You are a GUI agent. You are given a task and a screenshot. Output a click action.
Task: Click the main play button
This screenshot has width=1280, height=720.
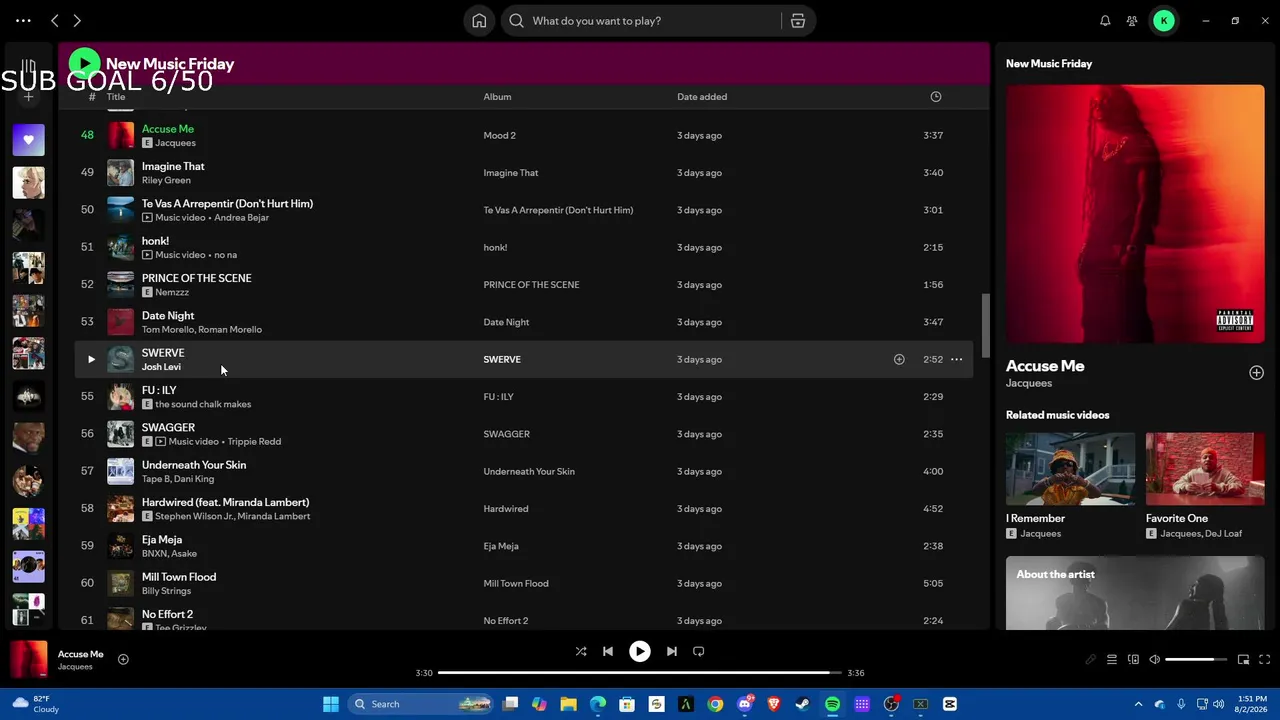click(x=640, y=651)
